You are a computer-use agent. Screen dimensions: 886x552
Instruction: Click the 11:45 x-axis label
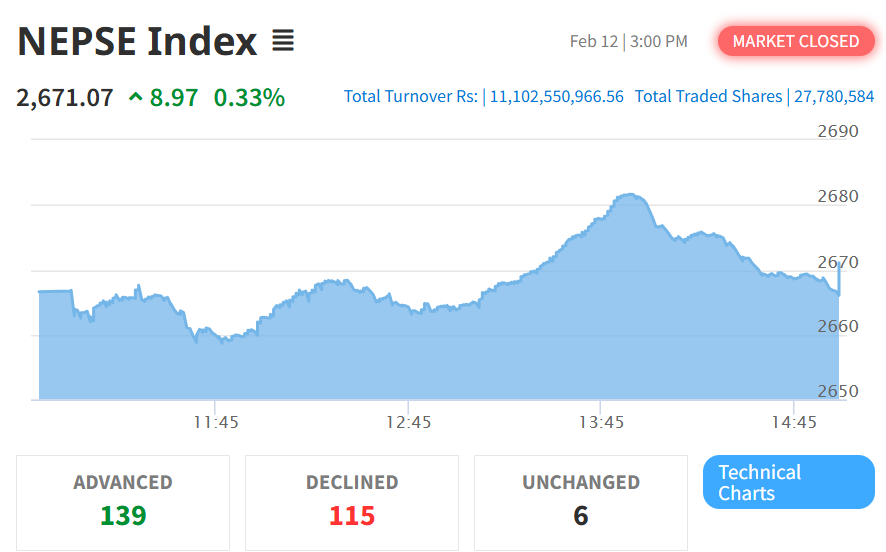pos(216,423)
